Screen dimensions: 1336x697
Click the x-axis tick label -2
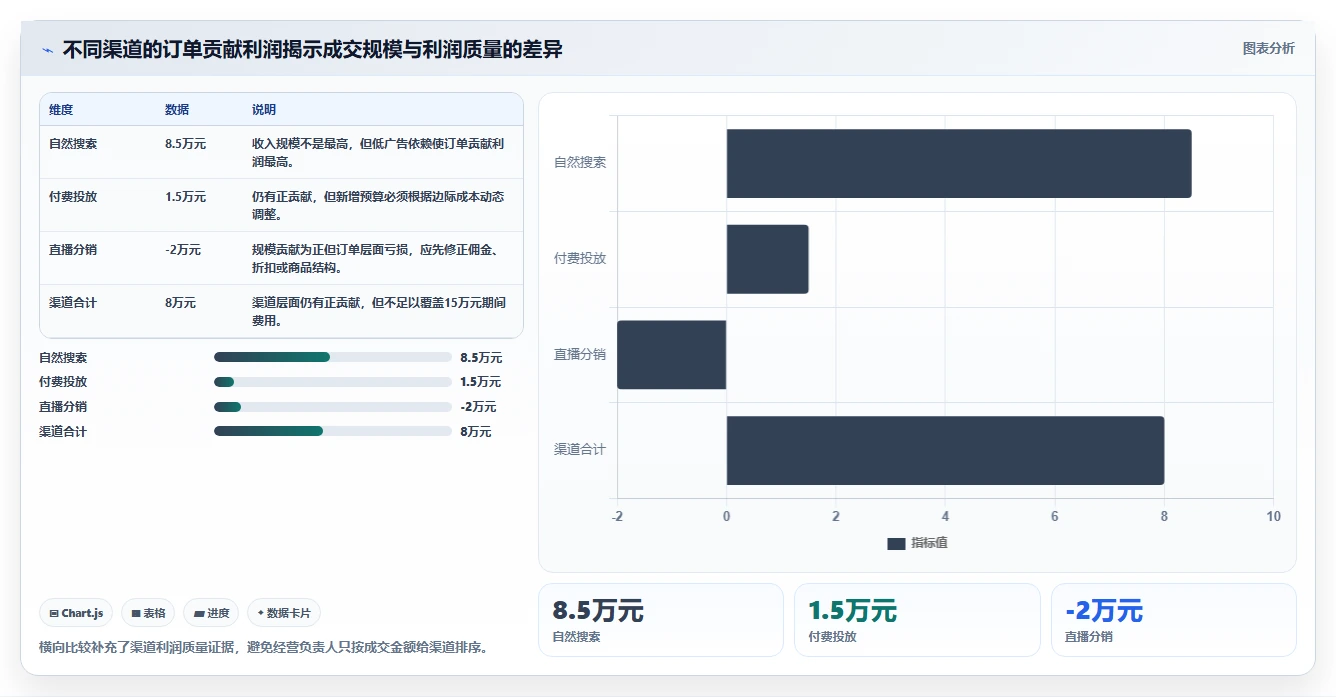(617, 516)
